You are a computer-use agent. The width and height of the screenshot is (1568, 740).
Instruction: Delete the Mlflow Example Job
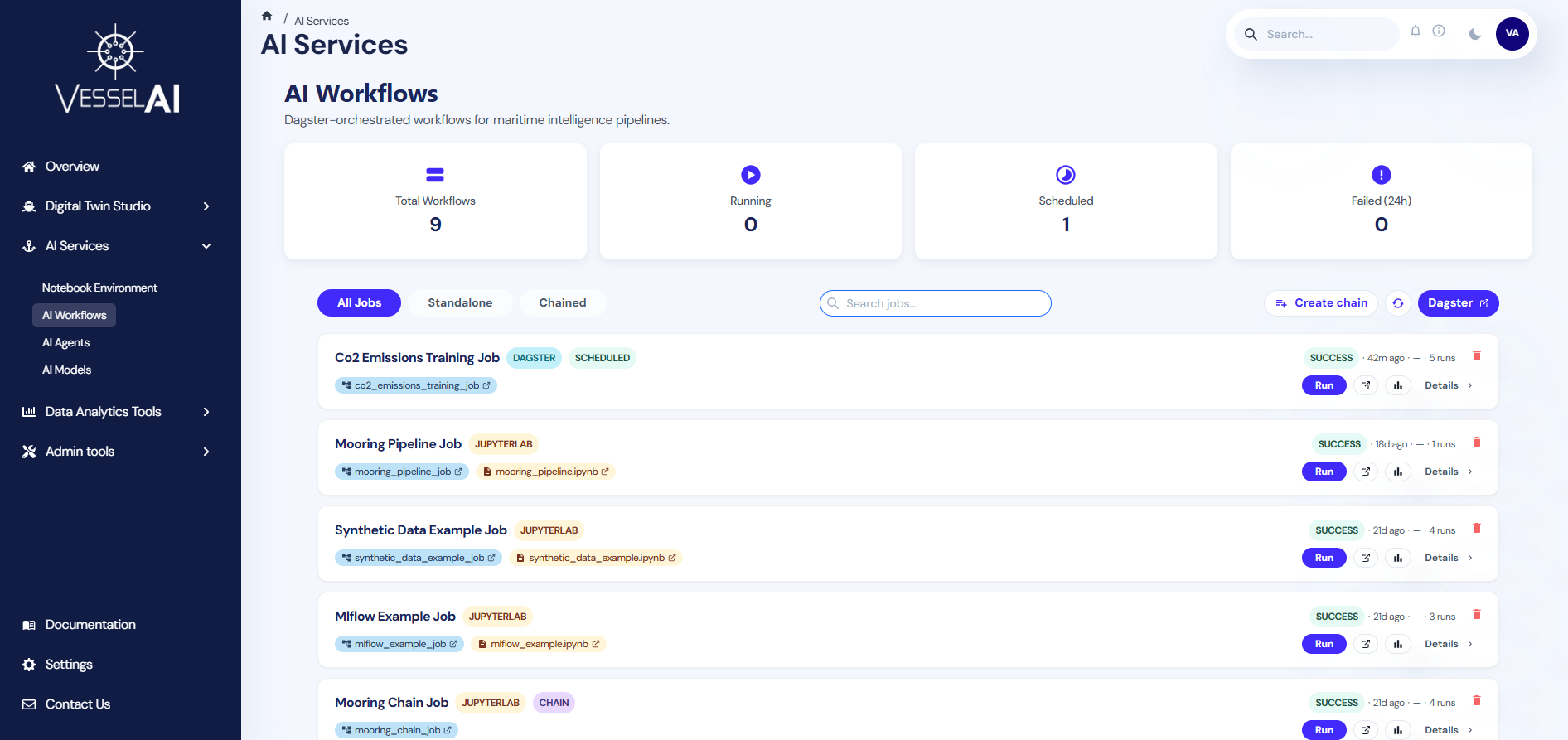pos(1476,615)
